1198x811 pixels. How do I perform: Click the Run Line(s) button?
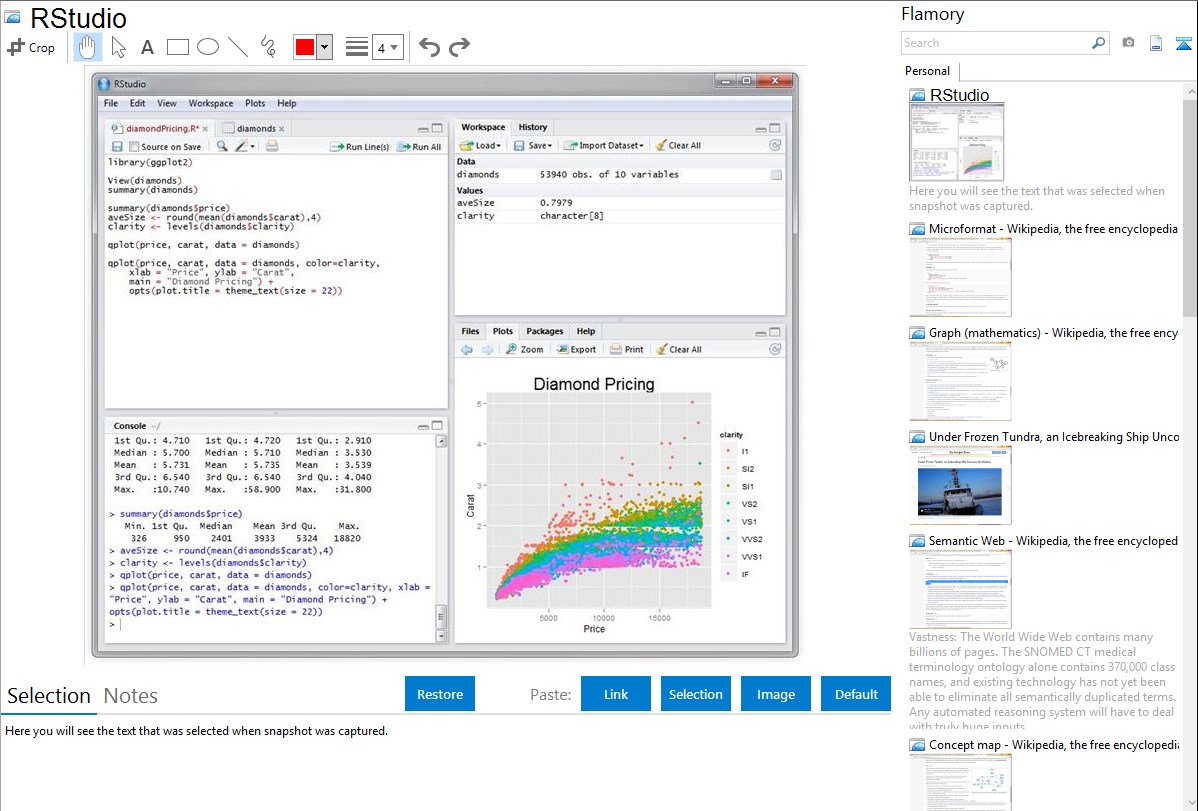click(359, 147)
